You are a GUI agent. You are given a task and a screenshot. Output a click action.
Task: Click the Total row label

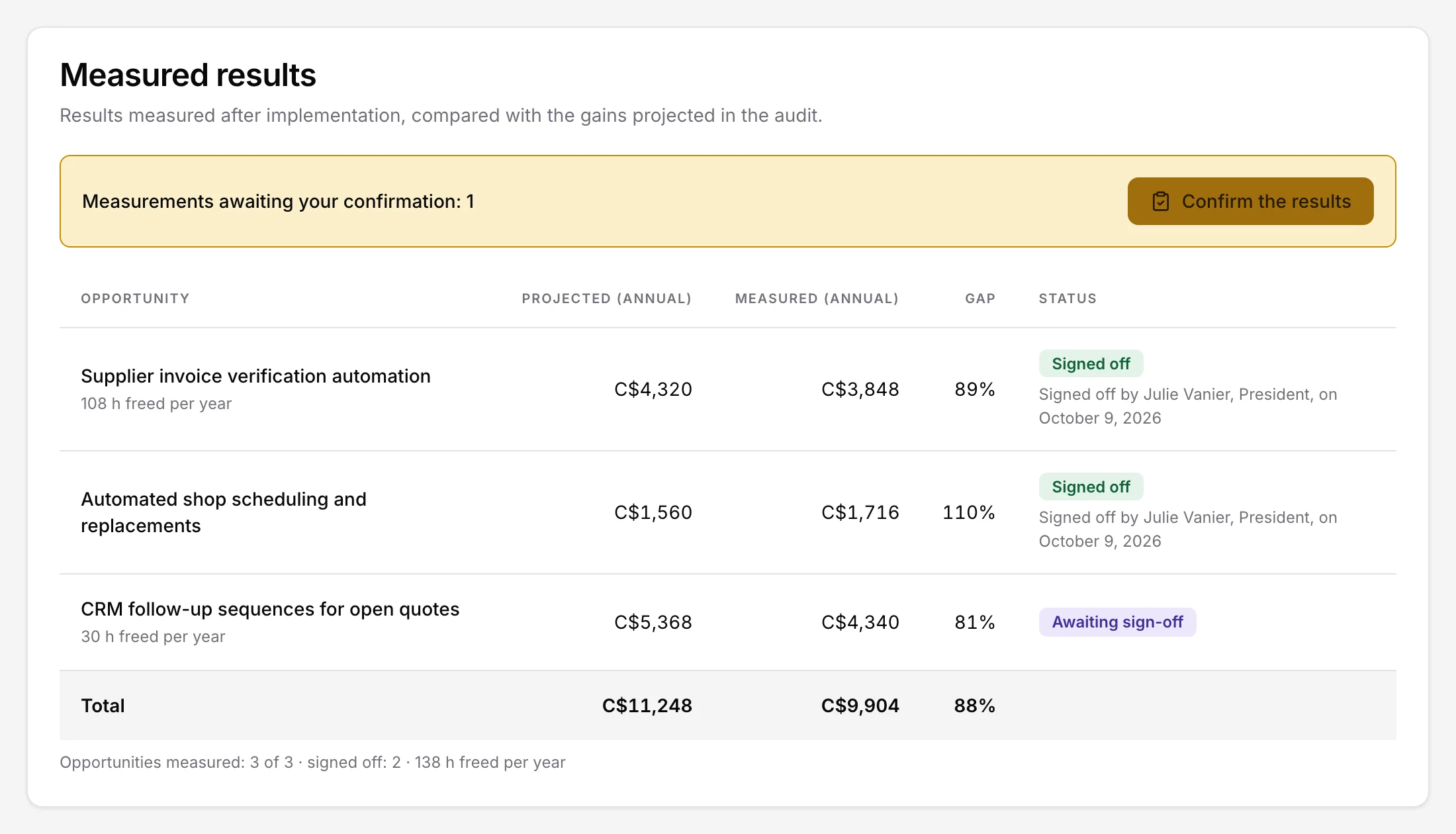tap(103, 706)
